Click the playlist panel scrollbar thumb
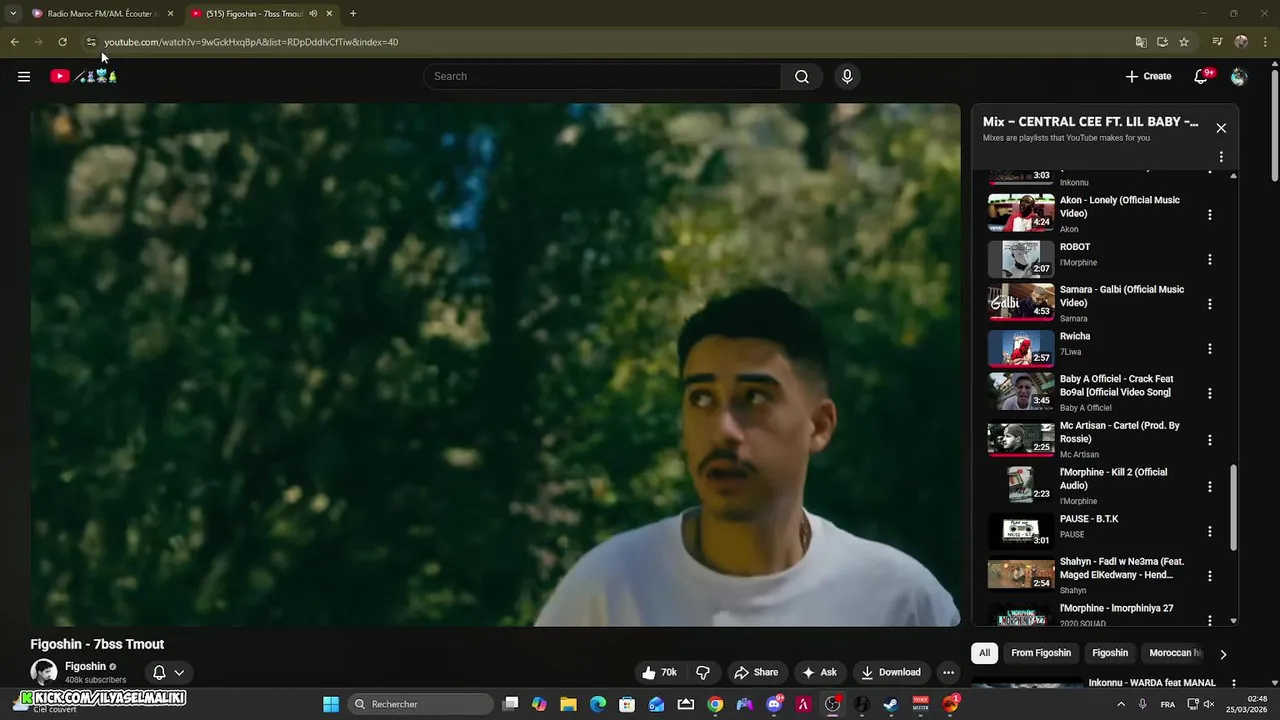 [x=1233, y=507]
